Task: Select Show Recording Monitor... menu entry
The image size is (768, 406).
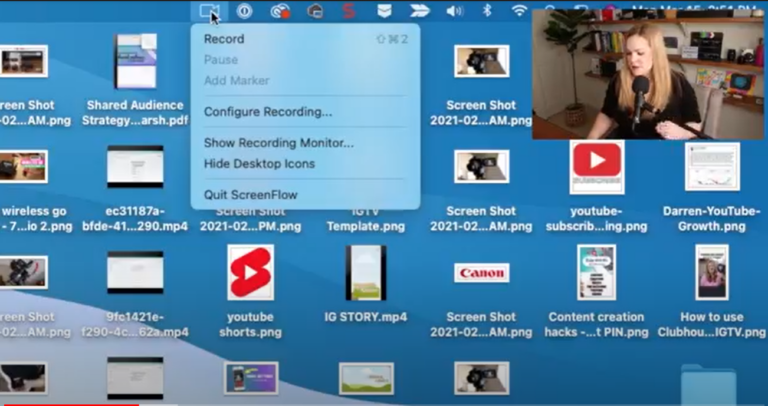Action: click(278, 143)
